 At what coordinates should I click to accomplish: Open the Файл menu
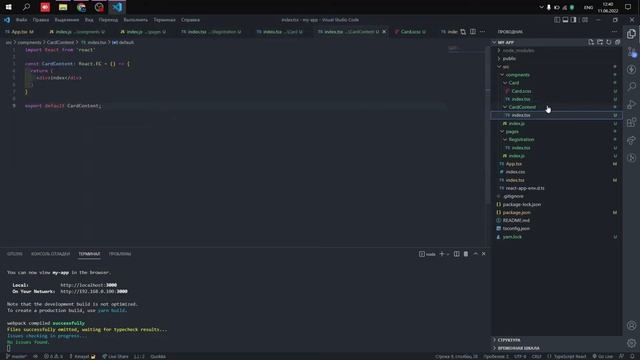(21, 20)
